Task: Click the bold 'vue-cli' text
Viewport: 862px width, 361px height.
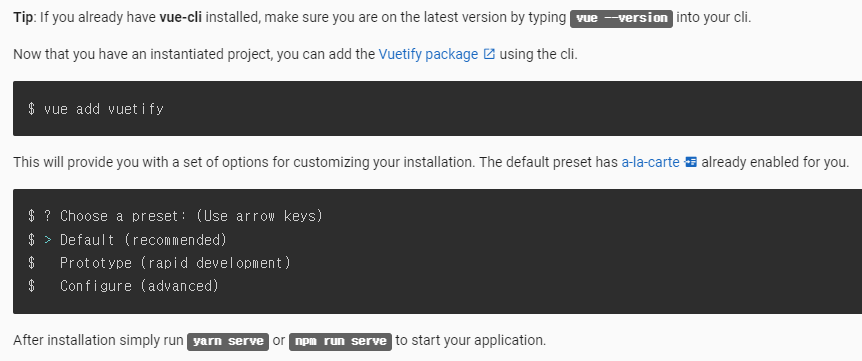Action: click(x=180, y=17)
